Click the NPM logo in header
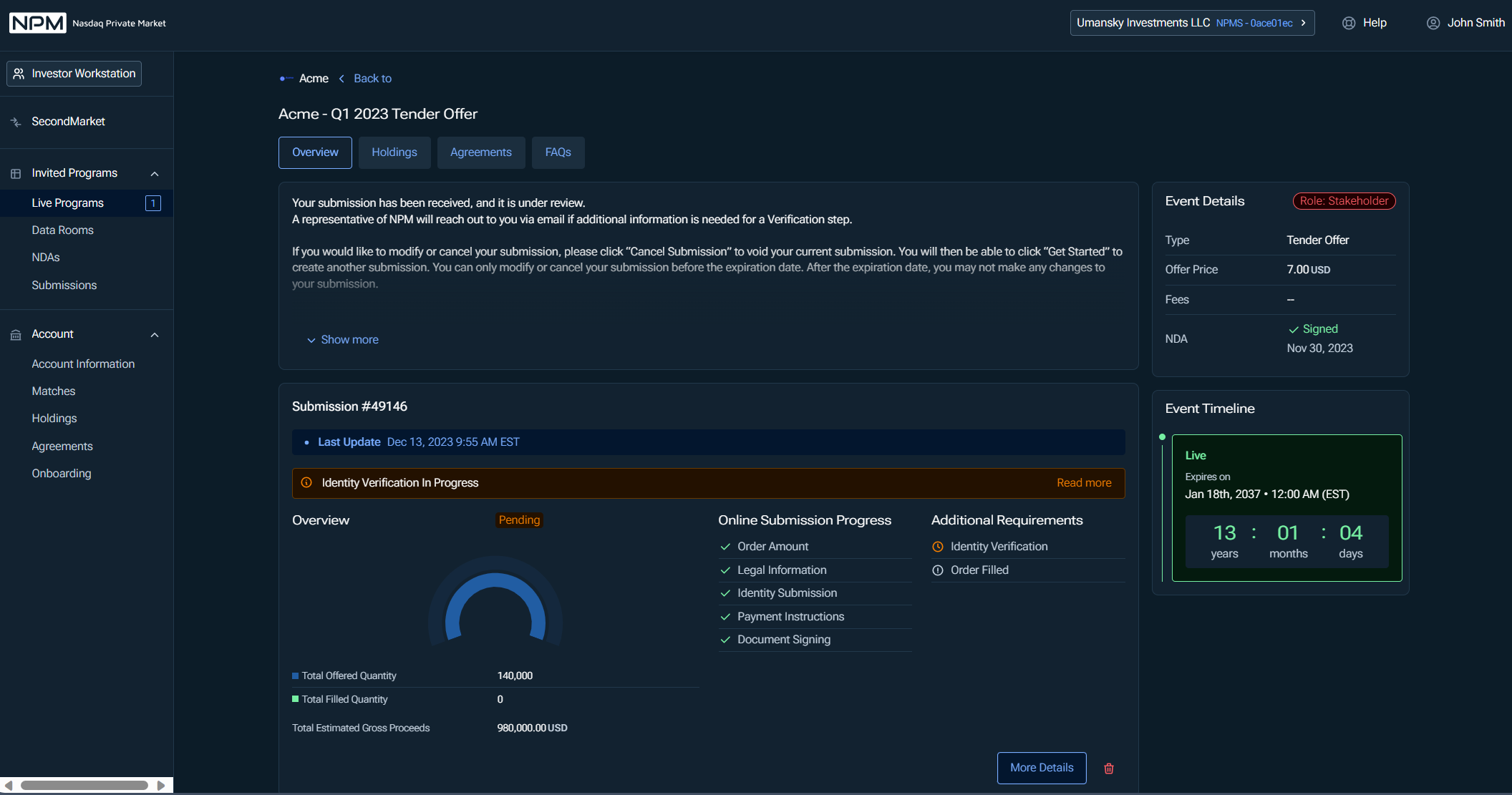1512x795 pixels. pos(37,23)
